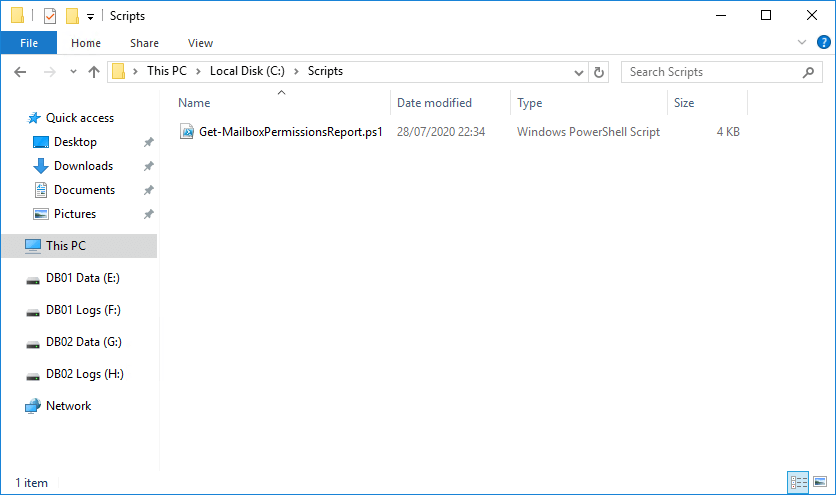
Task: Select Get-MailboxPermissionsReport.ps1 file name
Action: [x=291, y=132]
